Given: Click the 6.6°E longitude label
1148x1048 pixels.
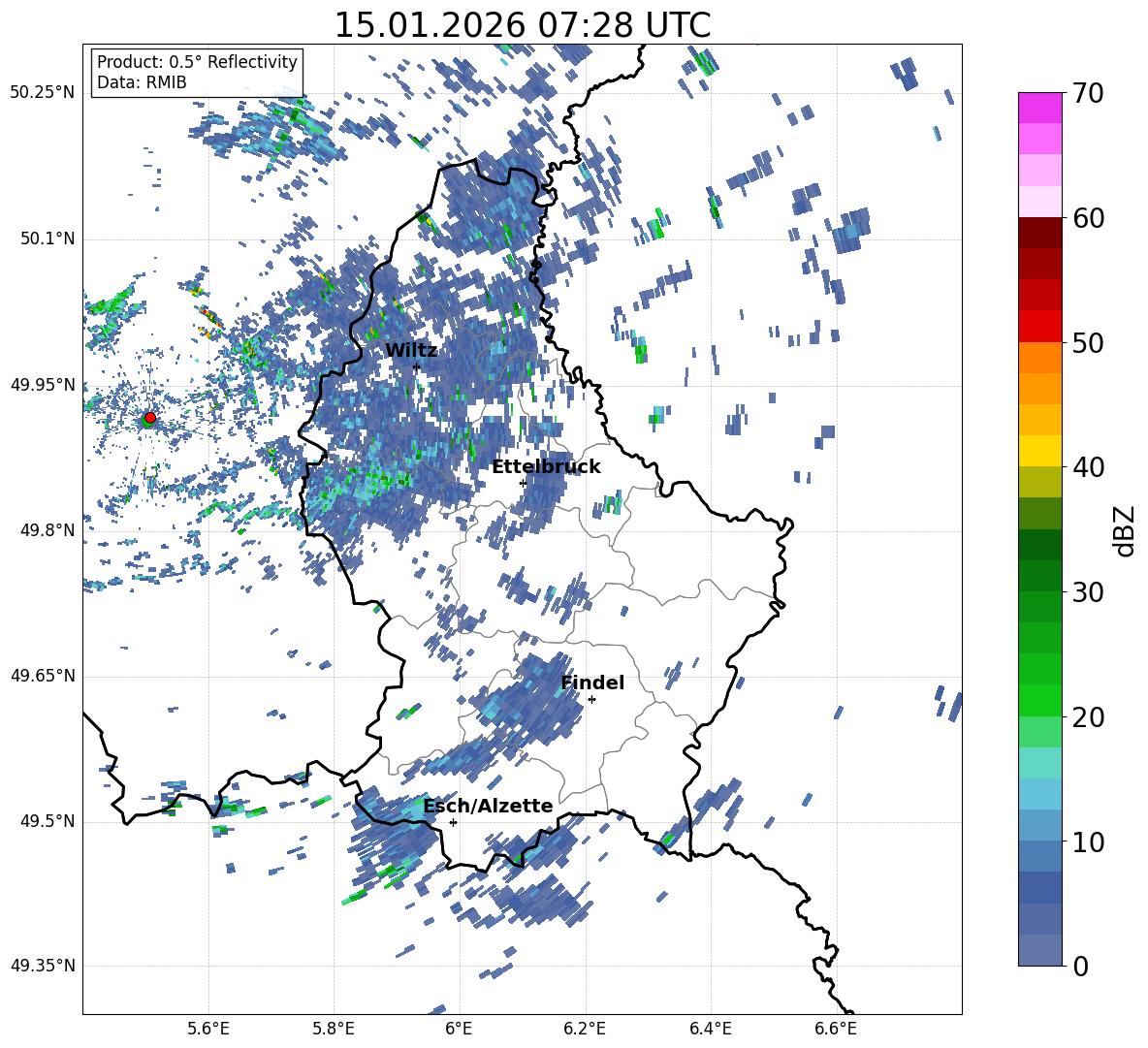Looking at the screenshot, I should click(x=836, y=1029).
